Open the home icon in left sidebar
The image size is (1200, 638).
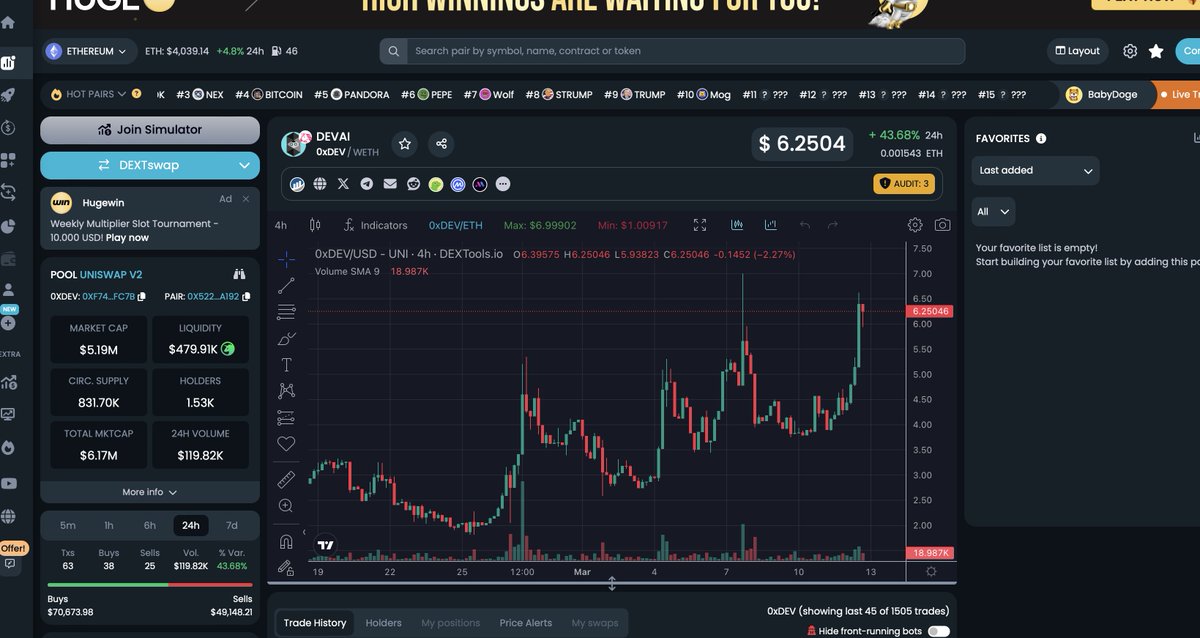click(8, 23)
